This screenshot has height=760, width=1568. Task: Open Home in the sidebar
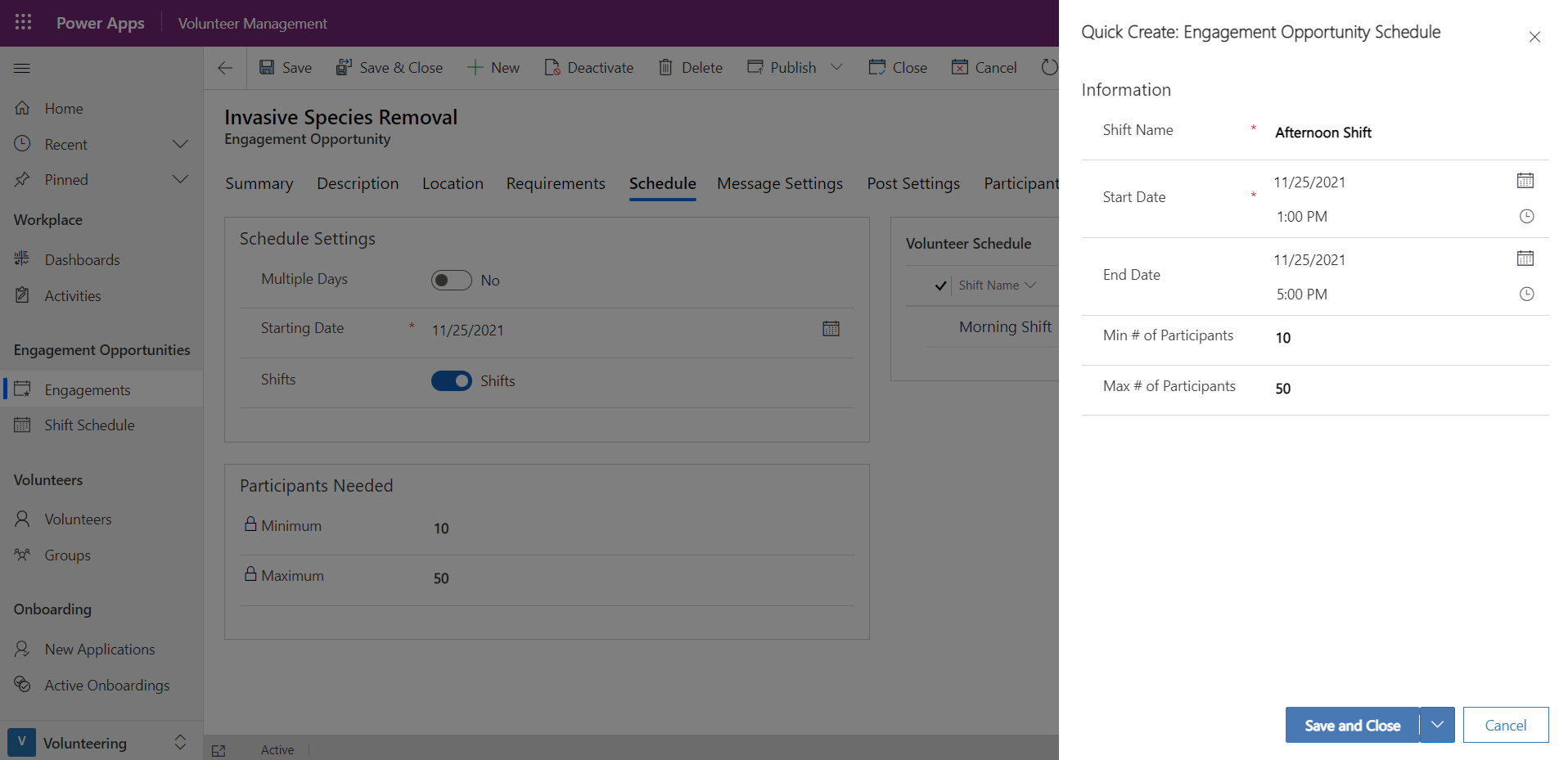coord(101,109)
